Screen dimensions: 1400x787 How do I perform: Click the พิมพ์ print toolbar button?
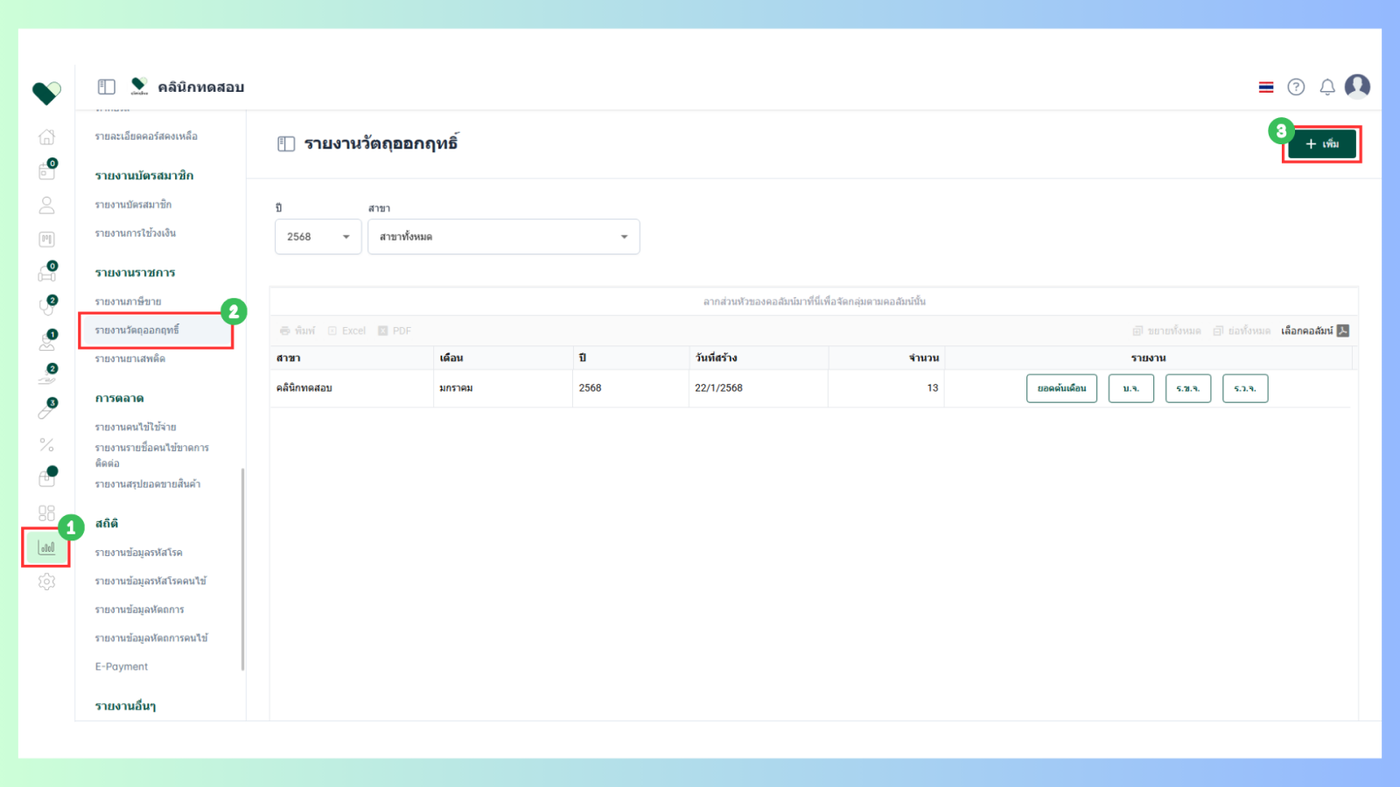[x=298, y=331]
